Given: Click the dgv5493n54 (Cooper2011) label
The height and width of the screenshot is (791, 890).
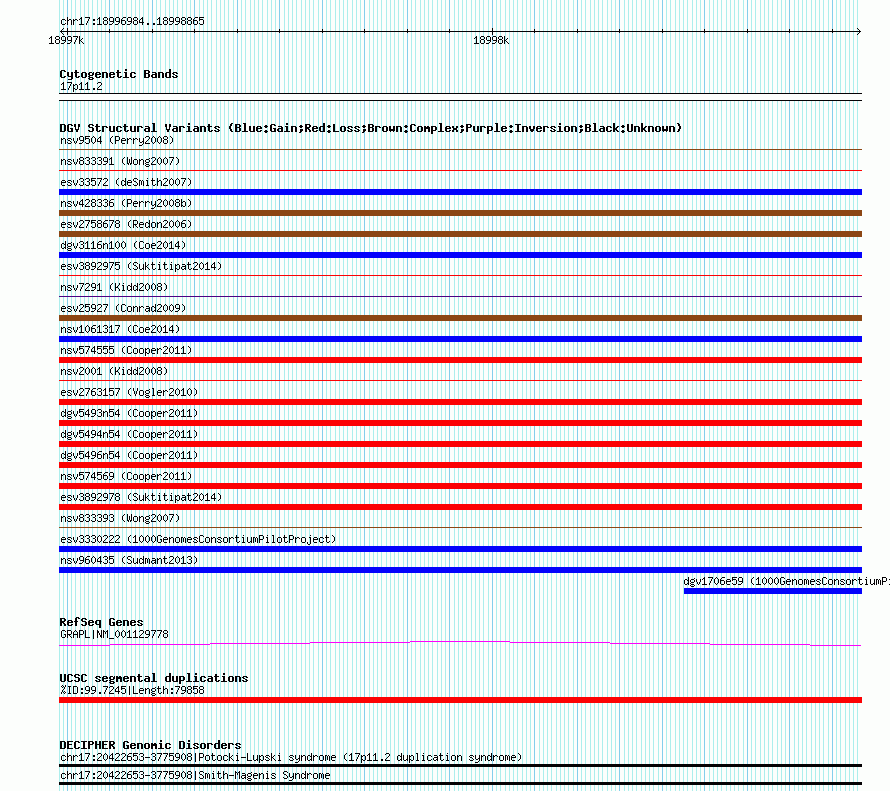Looking at the screenshot, I should coord(129,413).
